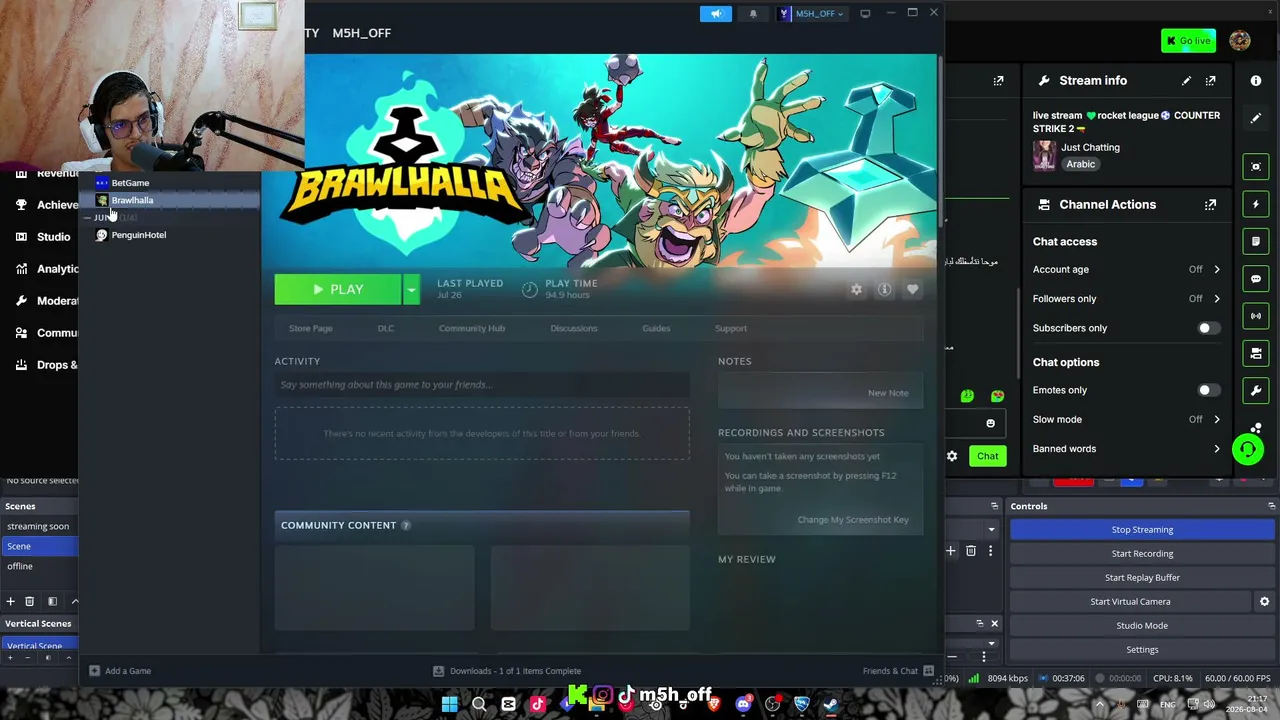Start Recording in OBS

[x=1142, y=553]
